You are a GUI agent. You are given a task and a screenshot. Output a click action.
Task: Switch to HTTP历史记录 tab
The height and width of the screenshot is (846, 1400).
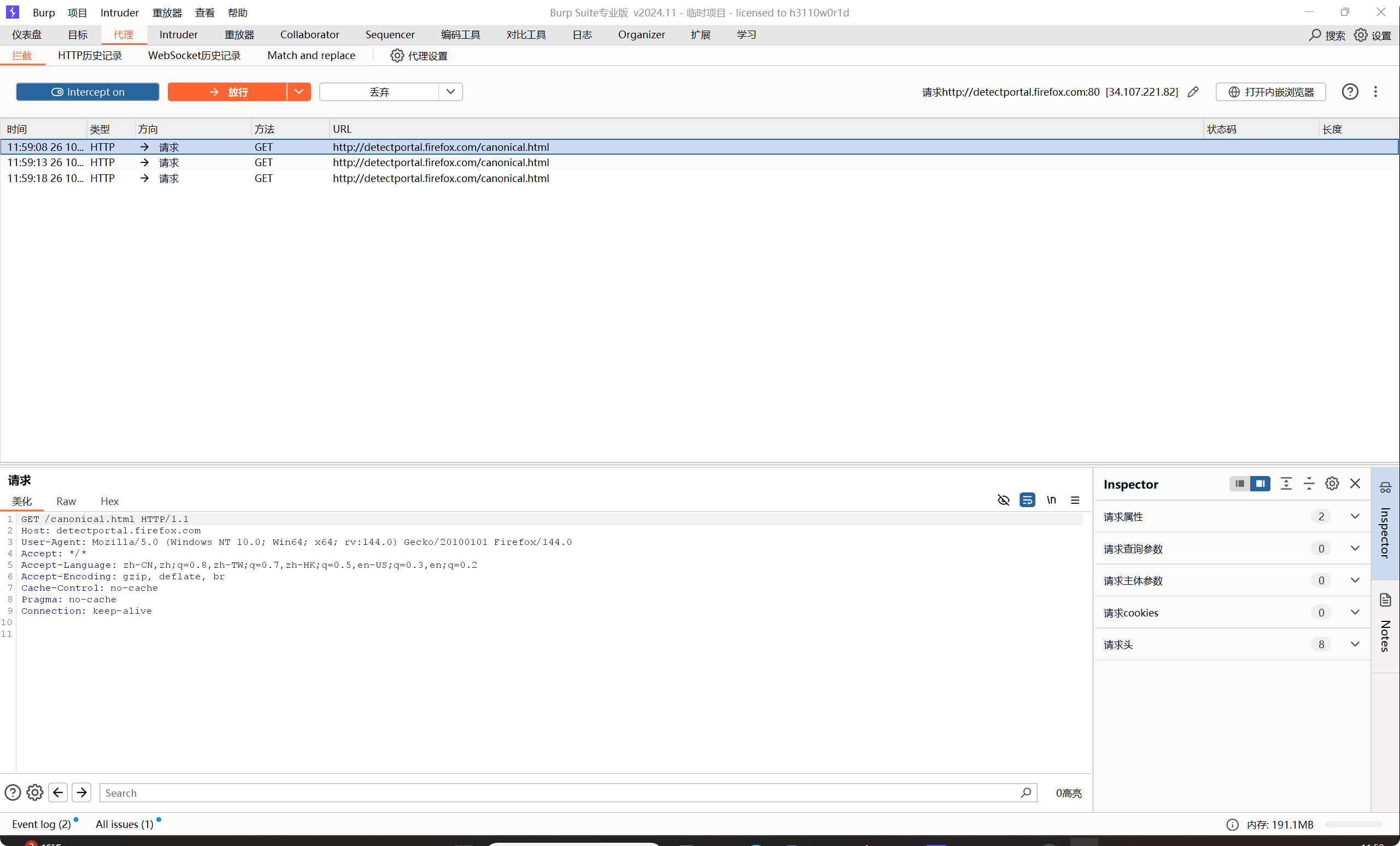(90, 55)
